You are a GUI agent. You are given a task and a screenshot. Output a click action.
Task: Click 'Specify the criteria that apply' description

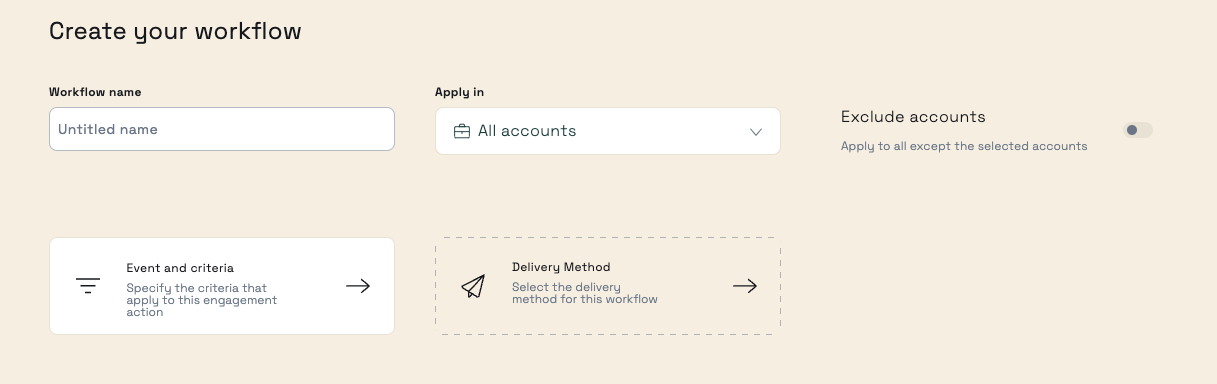(202, 300)
